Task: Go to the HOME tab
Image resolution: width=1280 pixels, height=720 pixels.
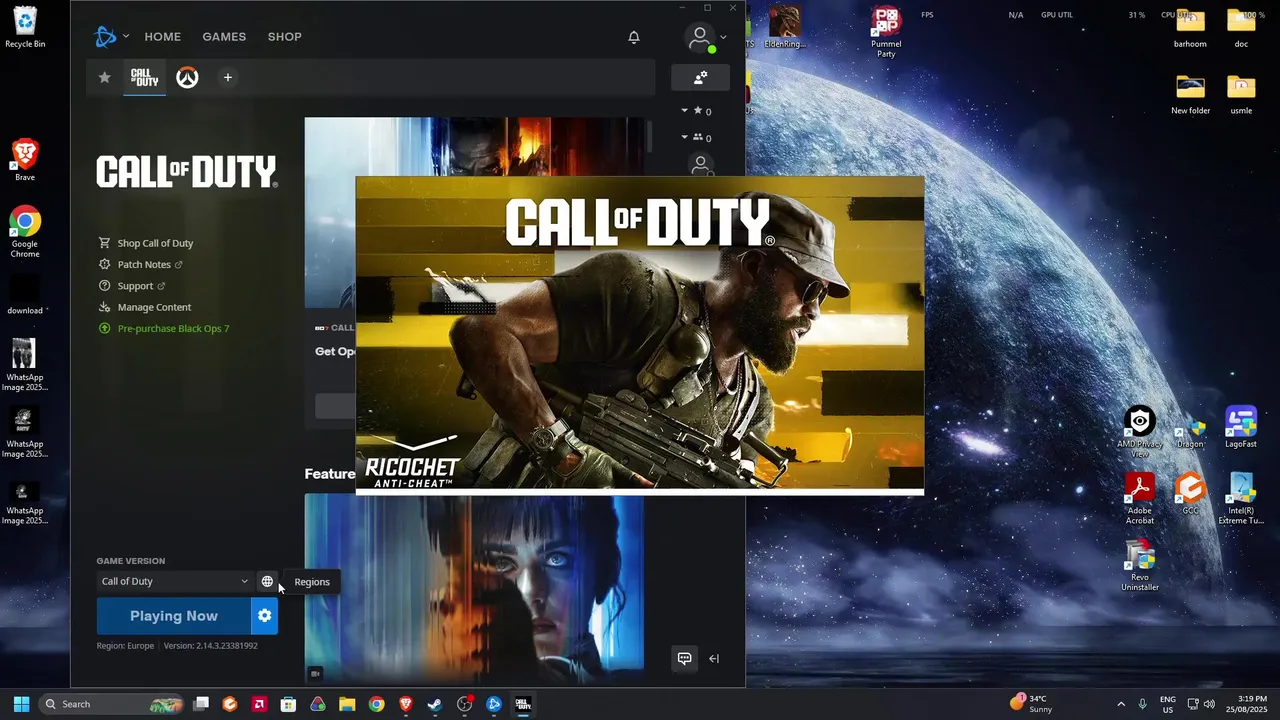Action: 162,37
